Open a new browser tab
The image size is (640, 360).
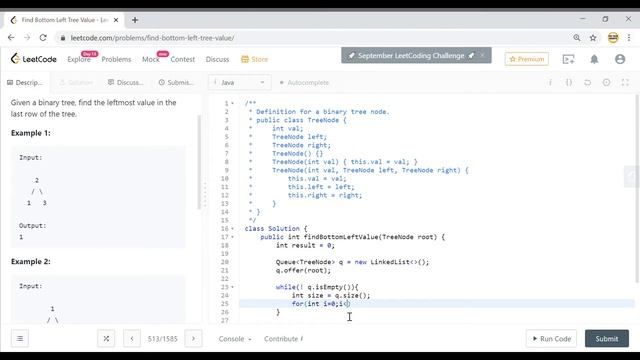(x=135, y=20)
